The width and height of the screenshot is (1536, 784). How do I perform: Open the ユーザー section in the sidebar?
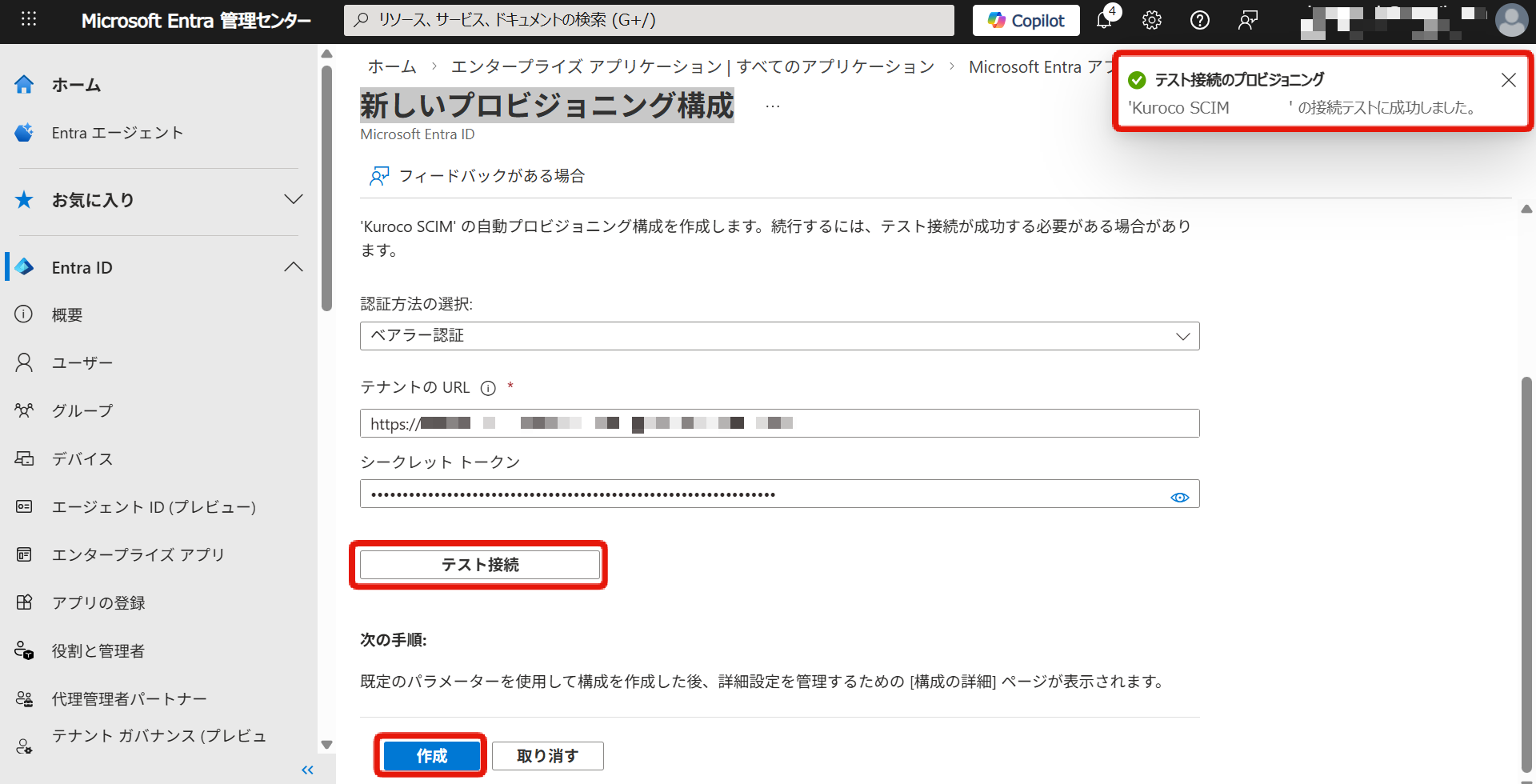[x=81, y=362]
